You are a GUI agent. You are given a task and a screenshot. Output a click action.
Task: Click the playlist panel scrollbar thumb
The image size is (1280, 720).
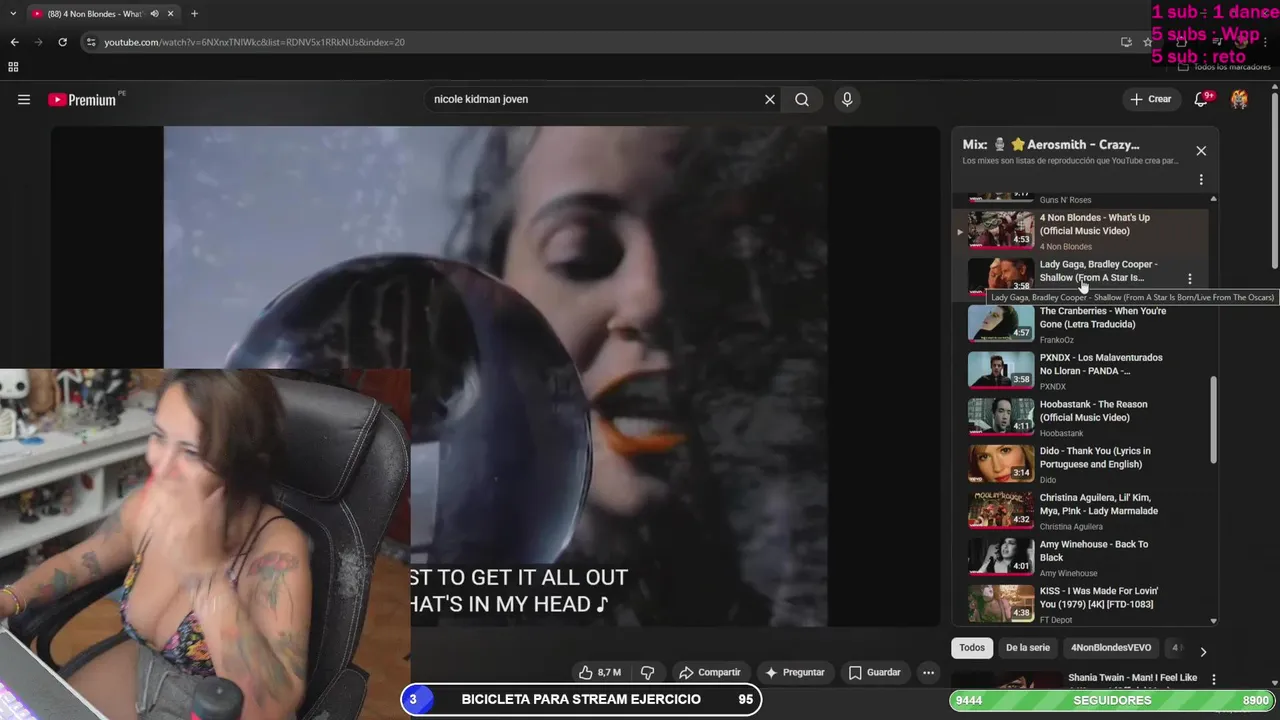(1214, 420)
